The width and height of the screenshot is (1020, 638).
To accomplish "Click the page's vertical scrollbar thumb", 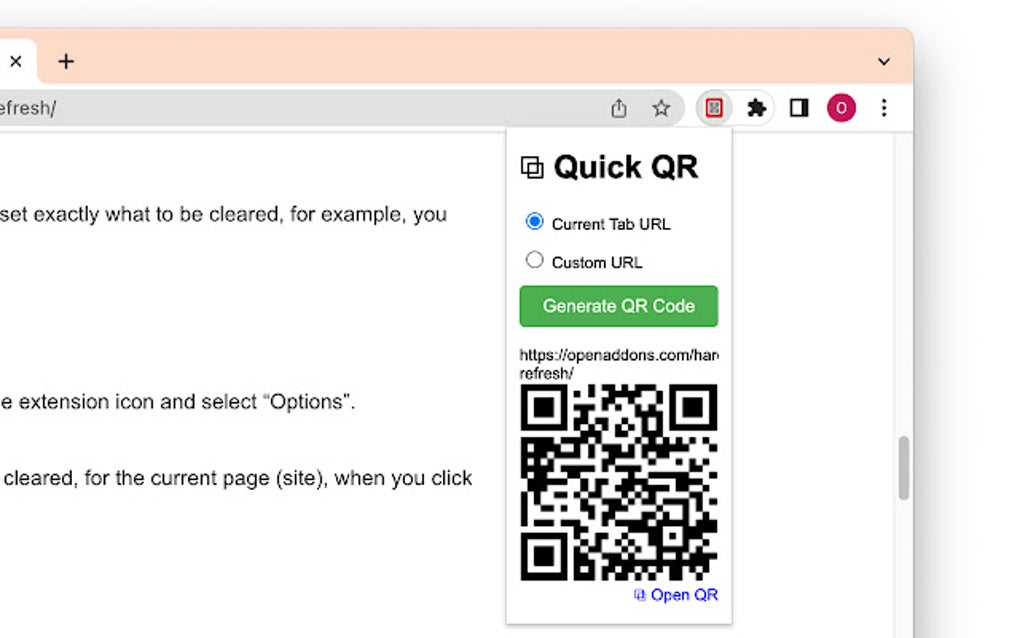I will 903,468.
